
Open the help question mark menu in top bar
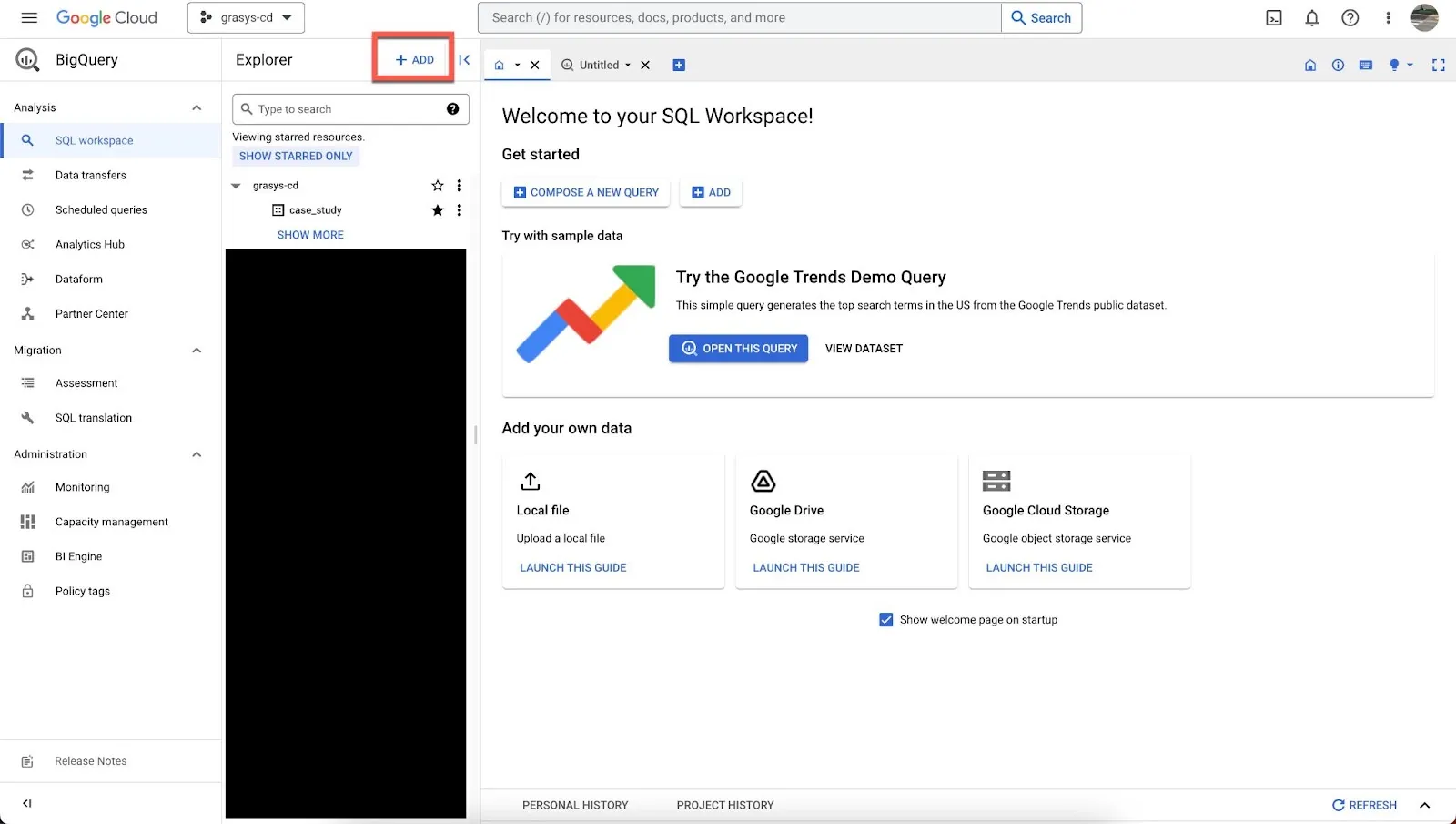(1350, 17)
